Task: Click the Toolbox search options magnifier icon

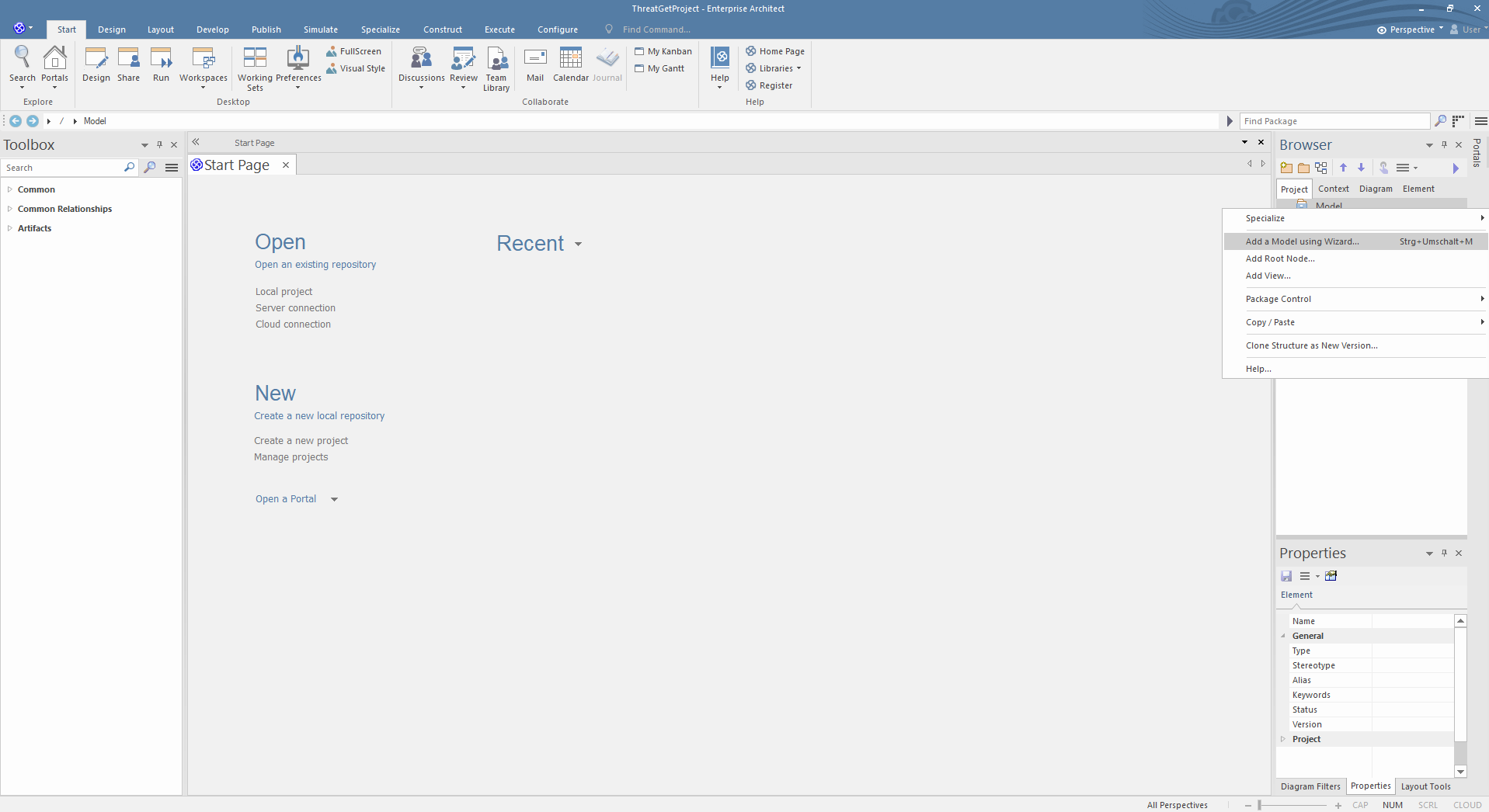Action: [x=150, y=168]
